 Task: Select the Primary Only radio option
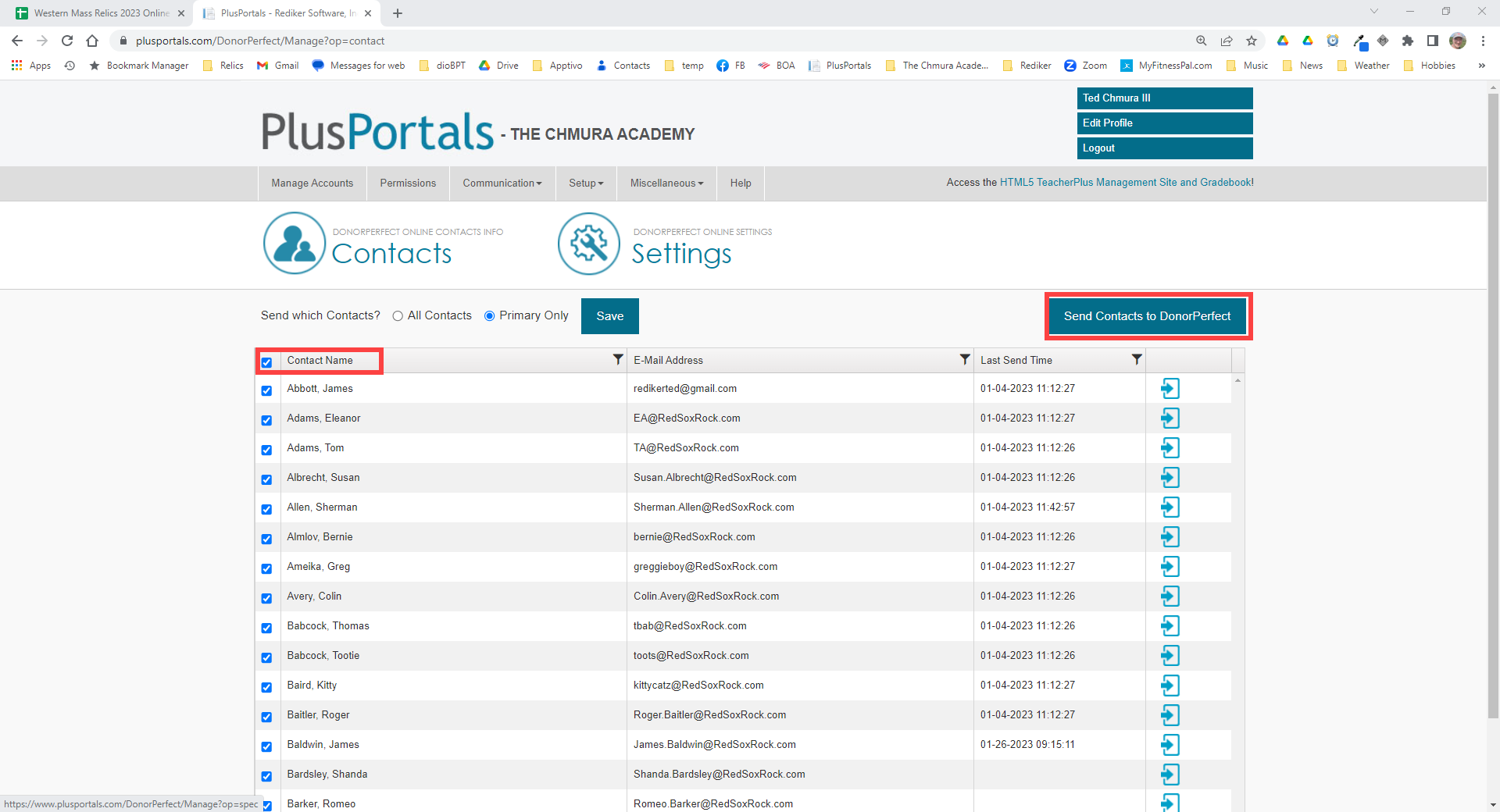click(x=490, y=316)
